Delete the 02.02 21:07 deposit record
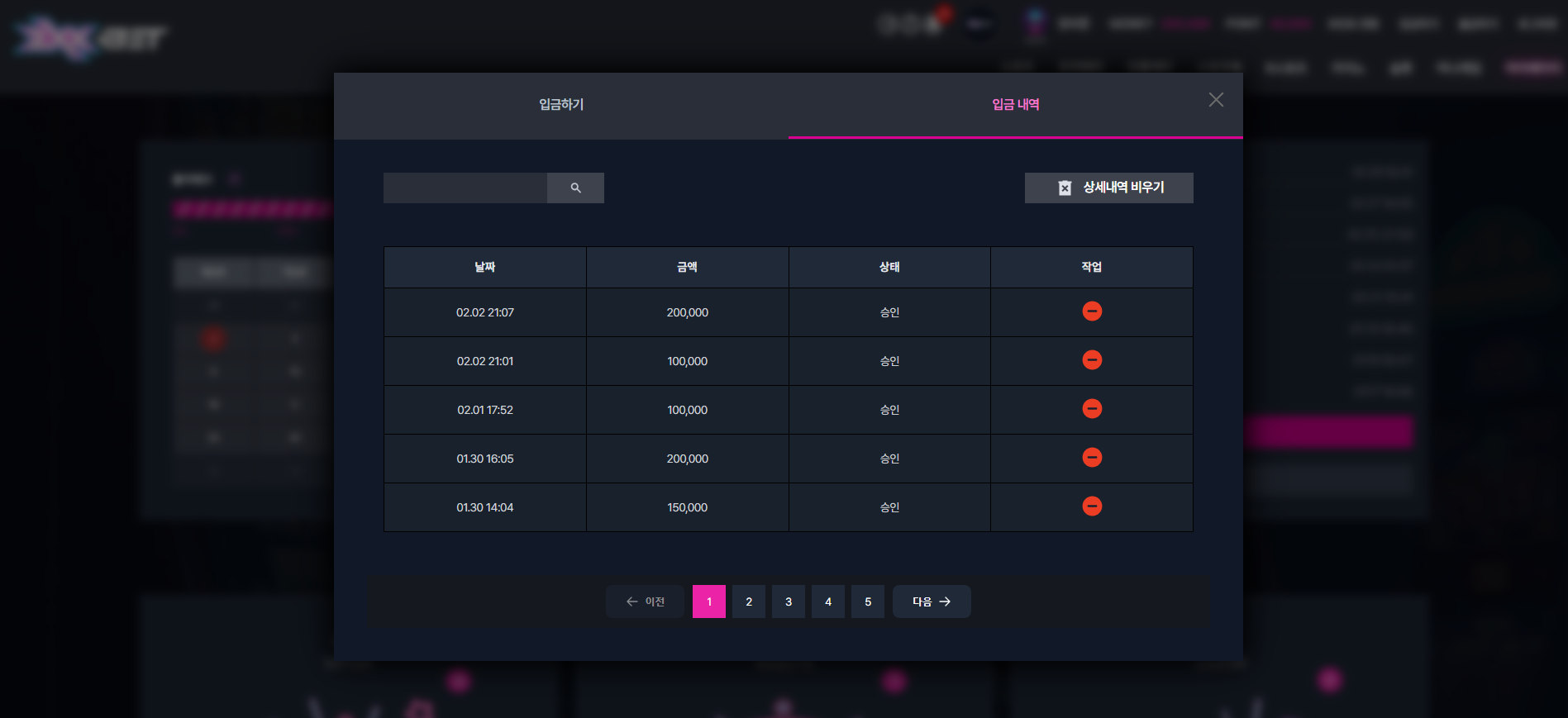 (1092, 311)
